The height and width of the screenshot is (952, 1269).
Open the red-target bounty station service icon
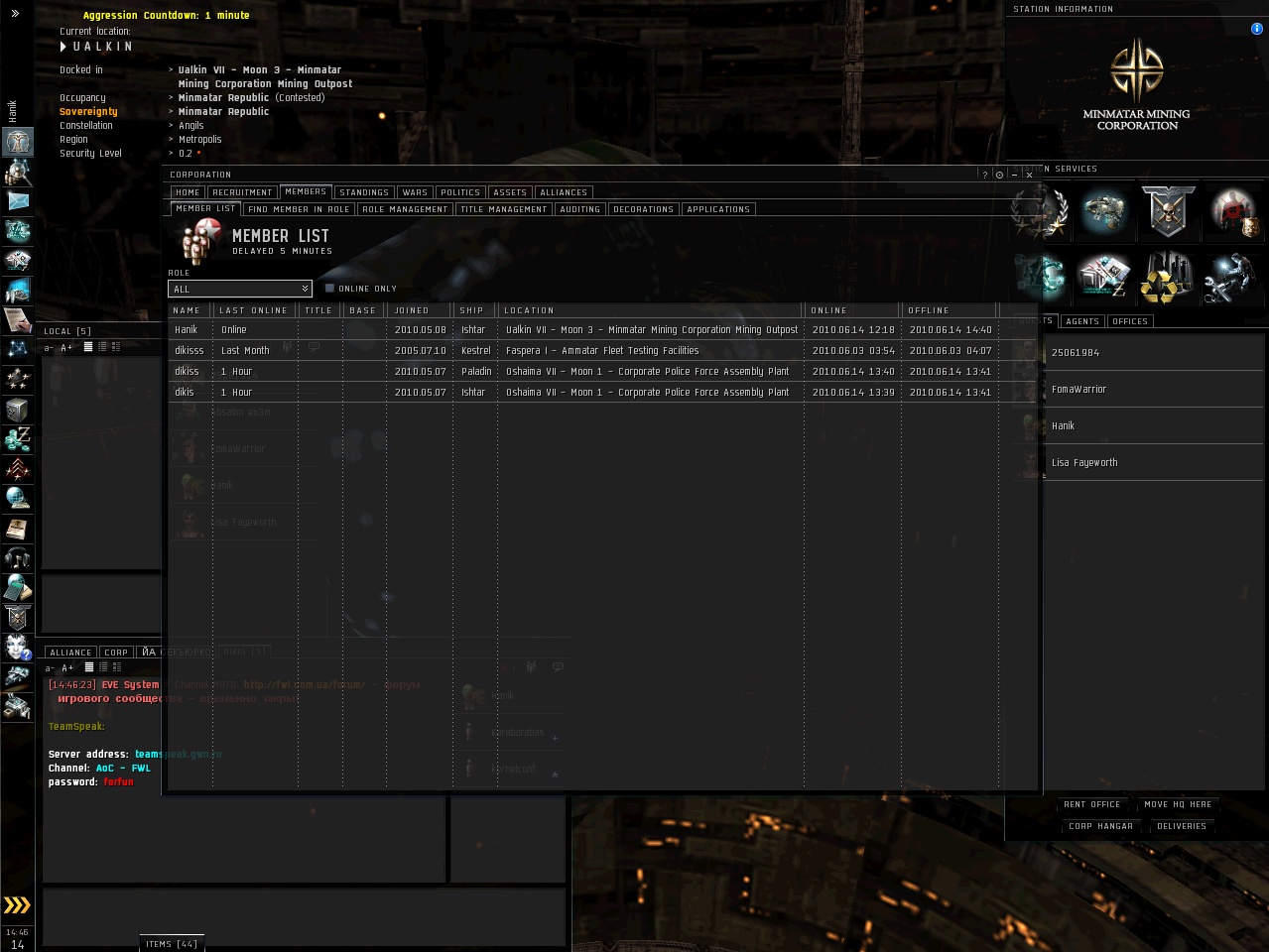click(1232, 211)
